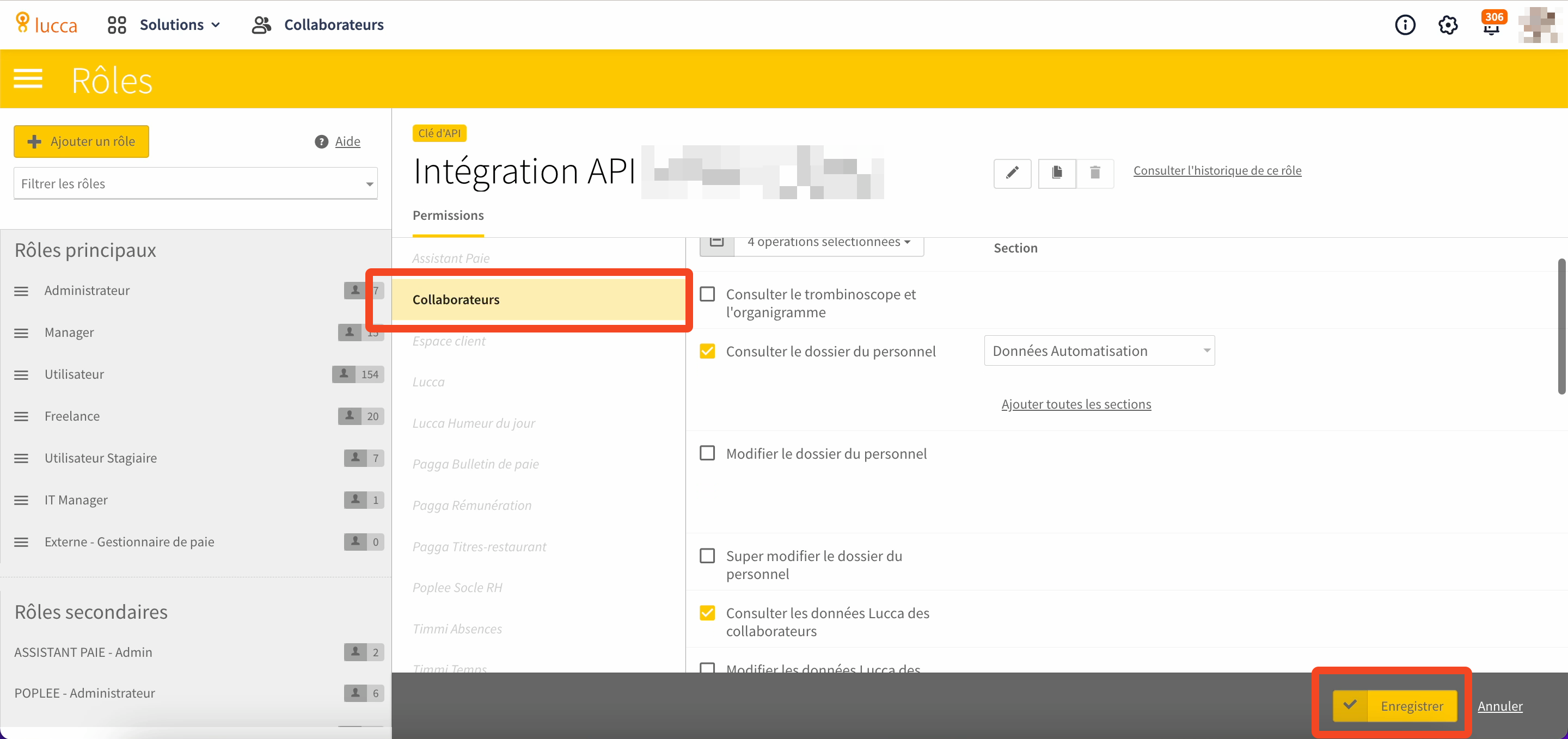Focus the Filtrer les rôles field
The image size is (1568, 739).
pos(195,183)
